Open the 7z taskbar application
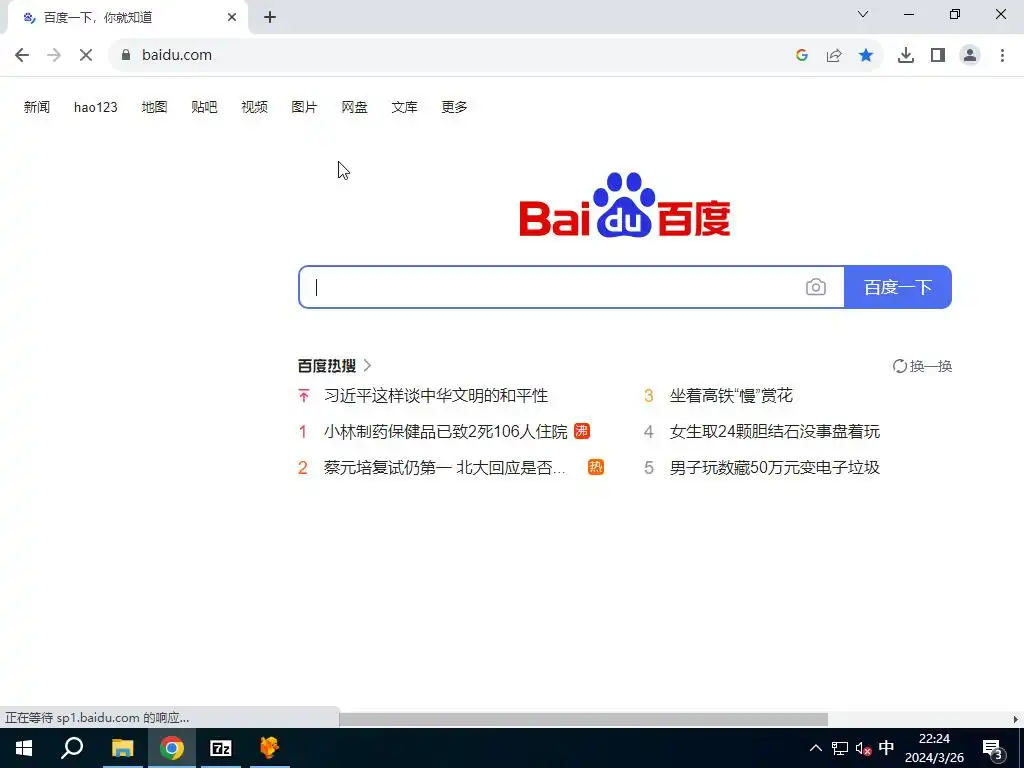 221,748
